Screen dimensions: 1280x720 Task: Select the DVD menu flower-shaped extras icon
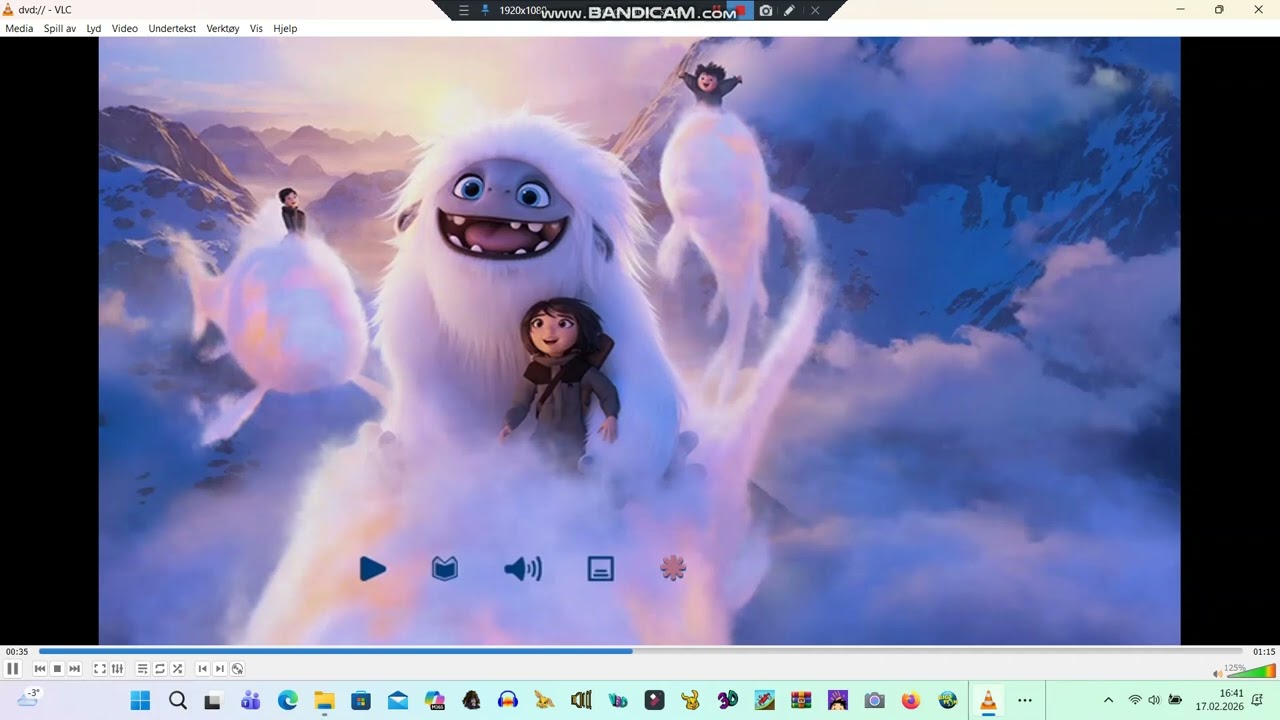673,569
